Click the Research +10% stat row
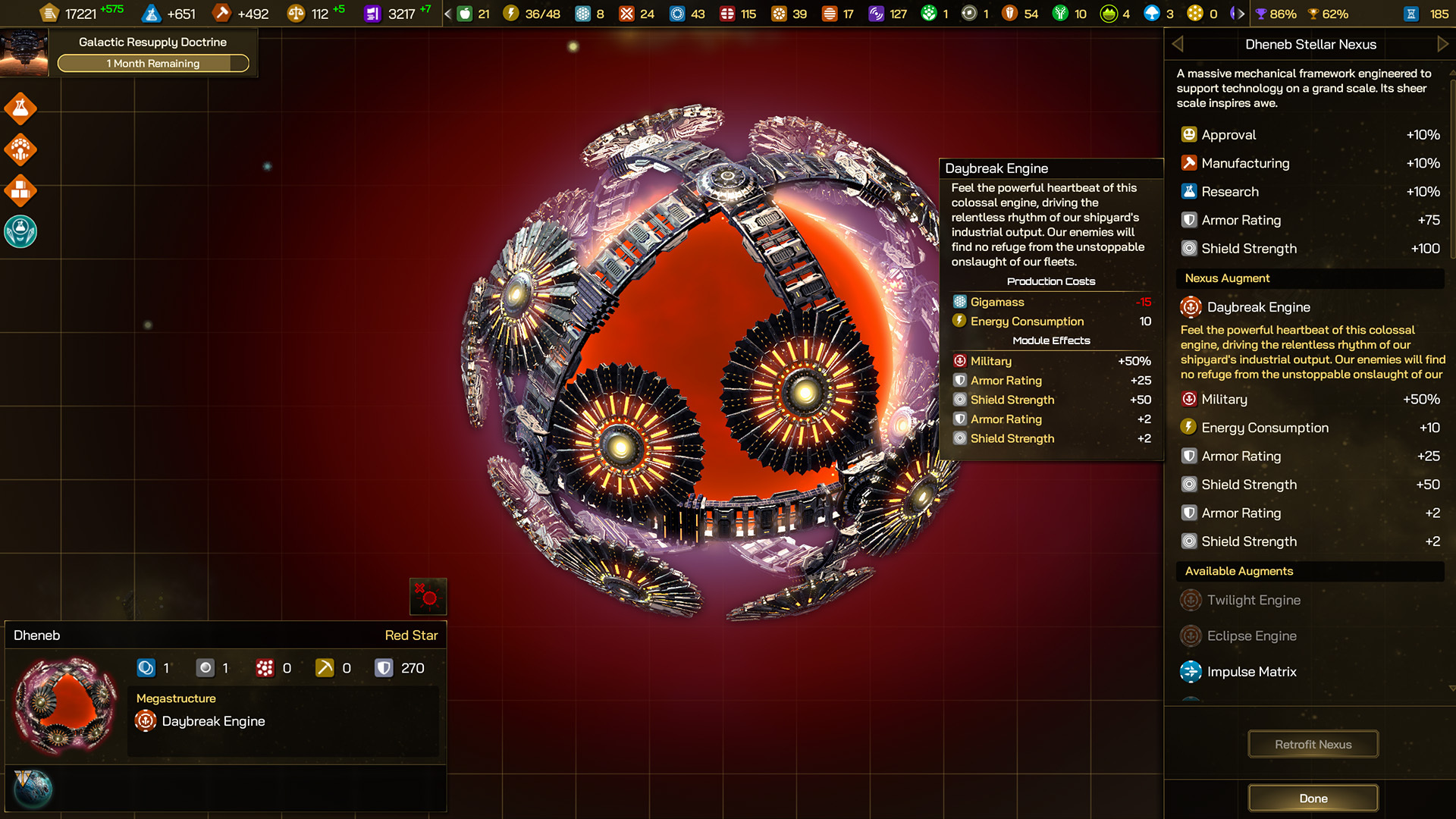1456x819 pixels. tap(1310, 191)
